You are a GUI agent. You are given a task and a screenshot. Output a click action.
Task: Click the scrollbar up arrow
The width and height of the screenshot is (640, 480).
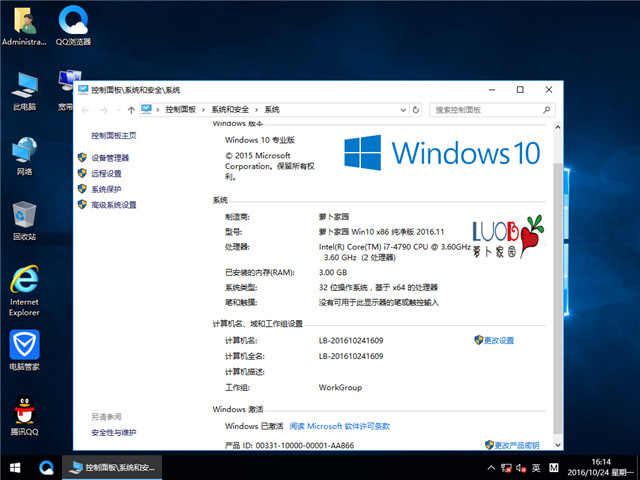[x=558, y=127]
